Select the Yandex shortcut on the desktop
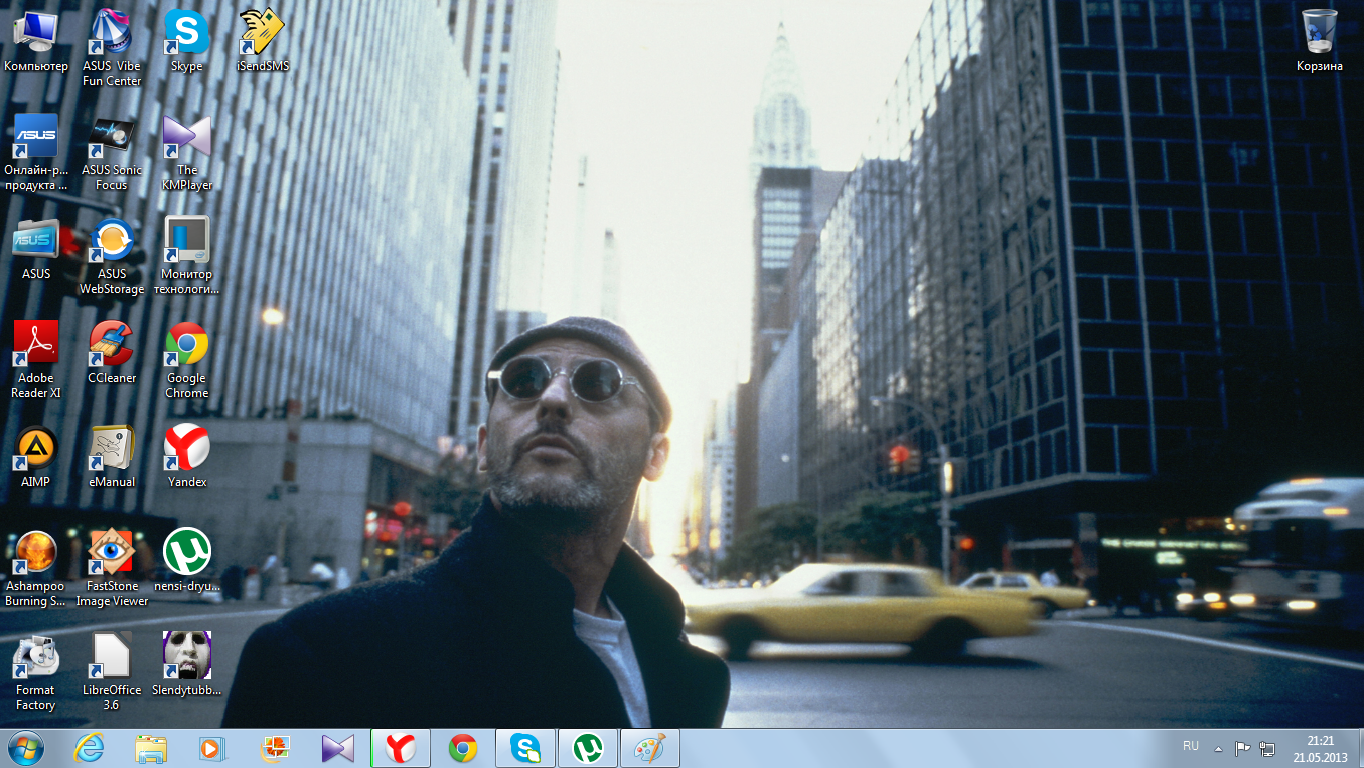This screenshot has width=1364, height=768. click(x=187, y=457)
